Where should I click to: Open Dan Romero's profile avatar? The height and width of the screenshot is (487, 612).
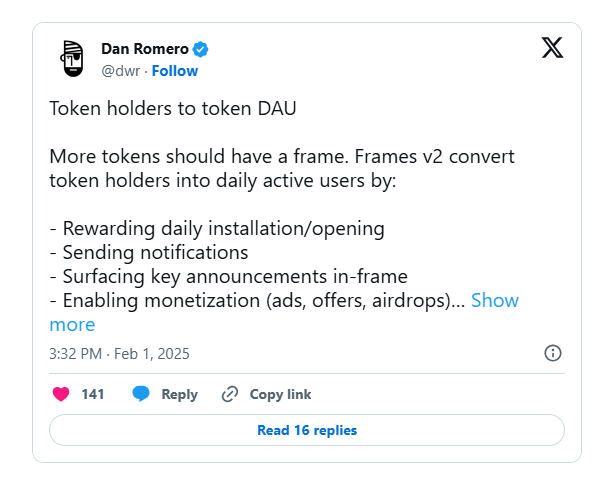click(x=70, y=60)
